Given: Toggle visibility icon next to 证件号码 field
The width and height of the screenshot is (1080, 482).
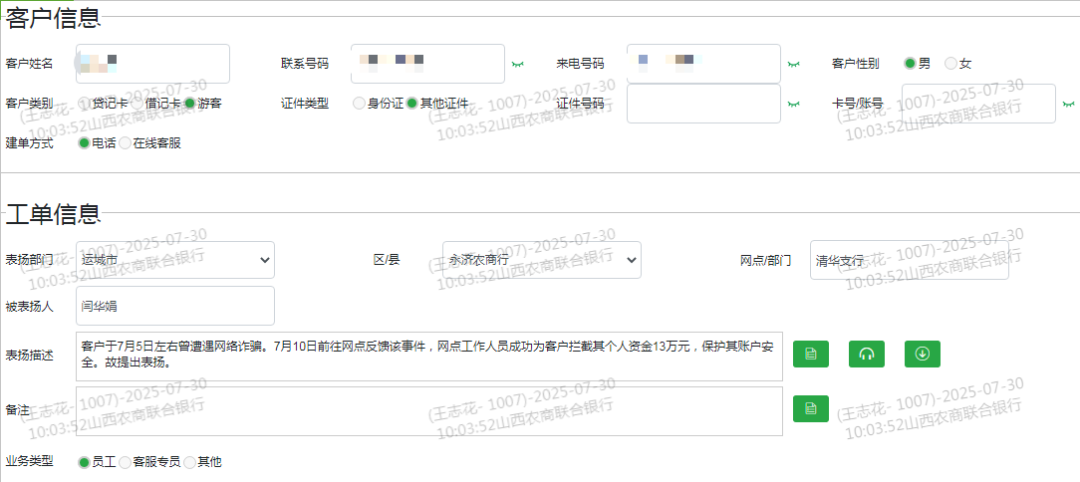Looking at the screenshot, I should 793,104.
